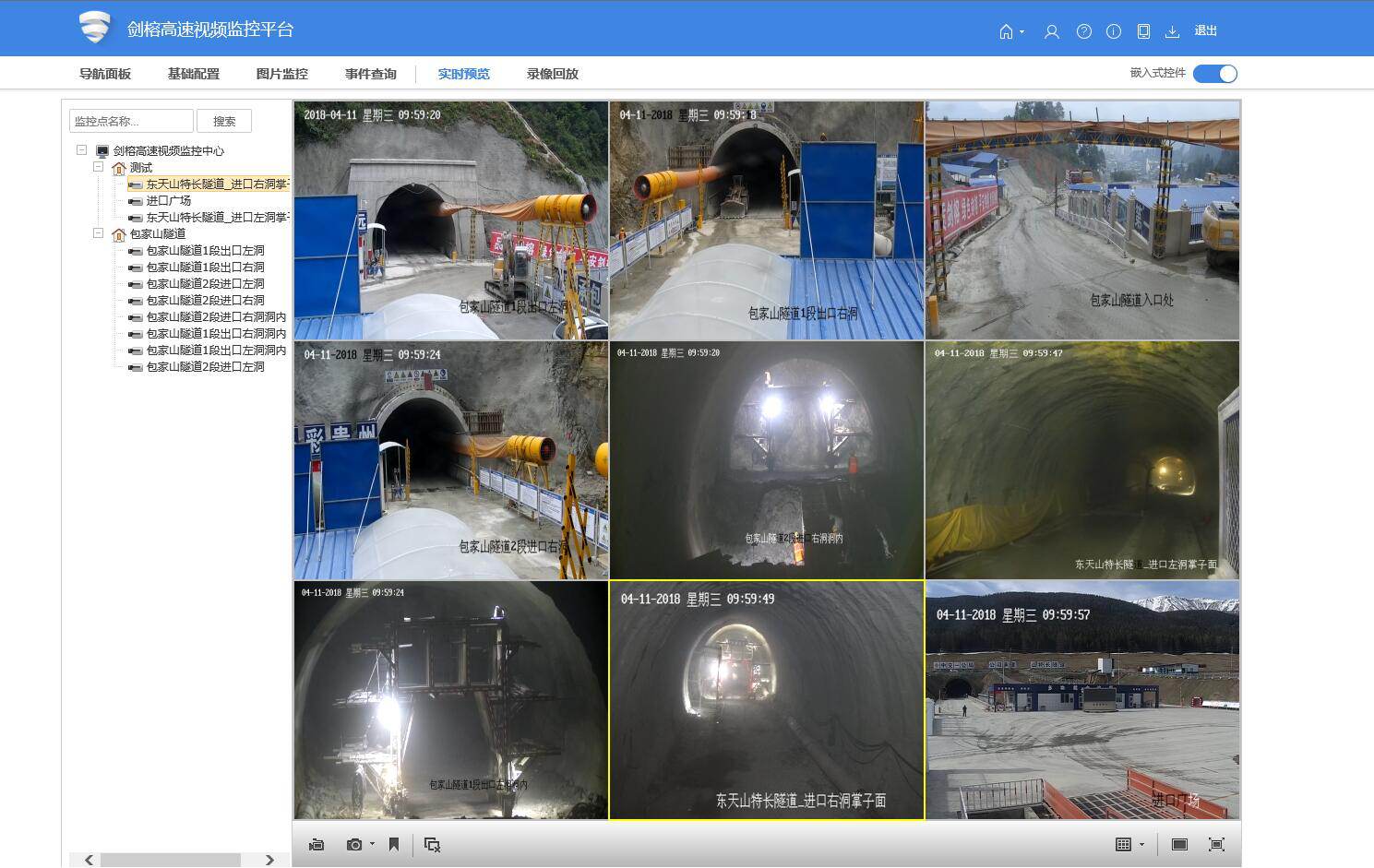Click the bookmark icon in bottom toolbar
1374x868 pixels.
point(394,844)
